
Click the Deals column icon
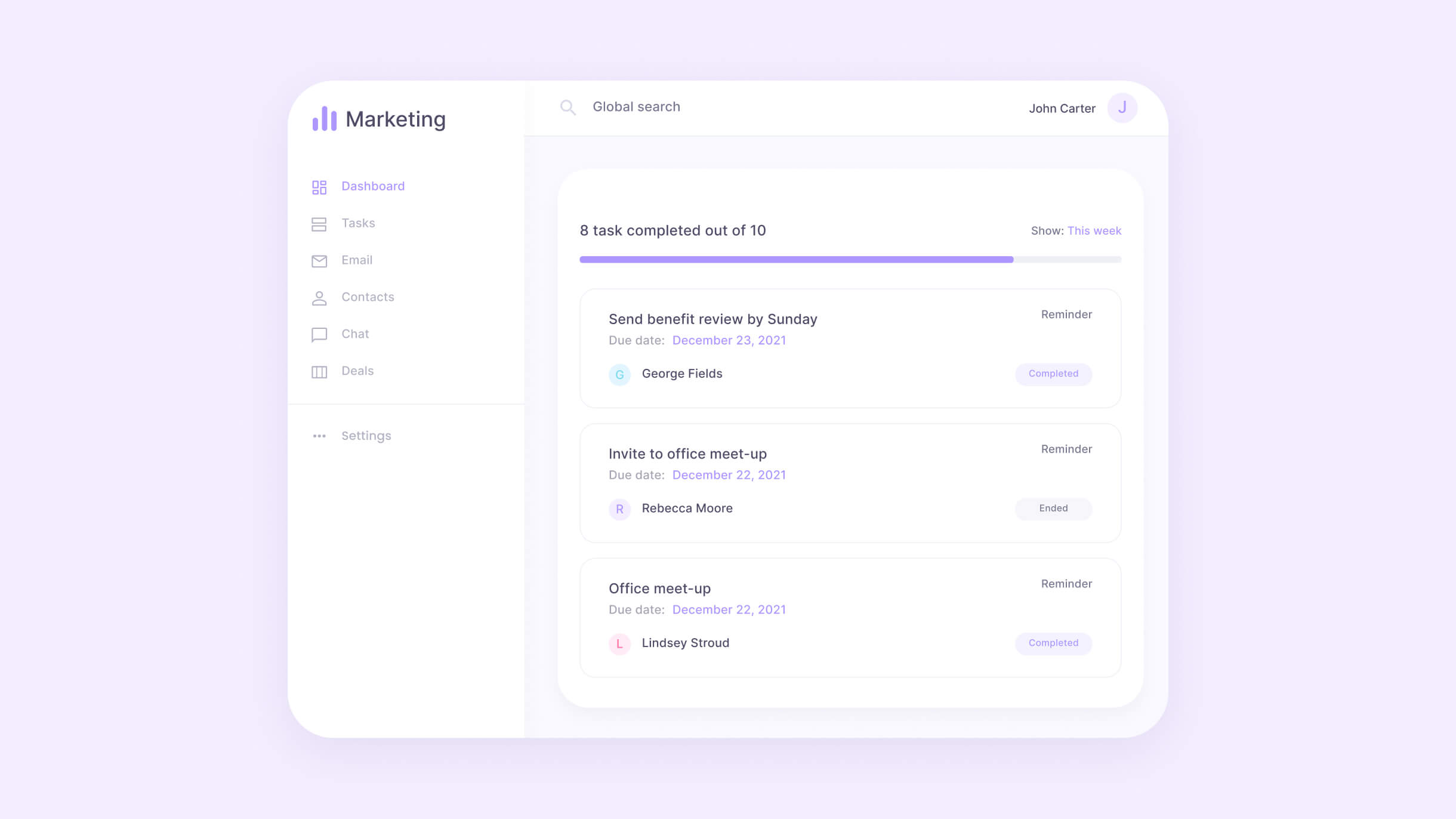319,371
